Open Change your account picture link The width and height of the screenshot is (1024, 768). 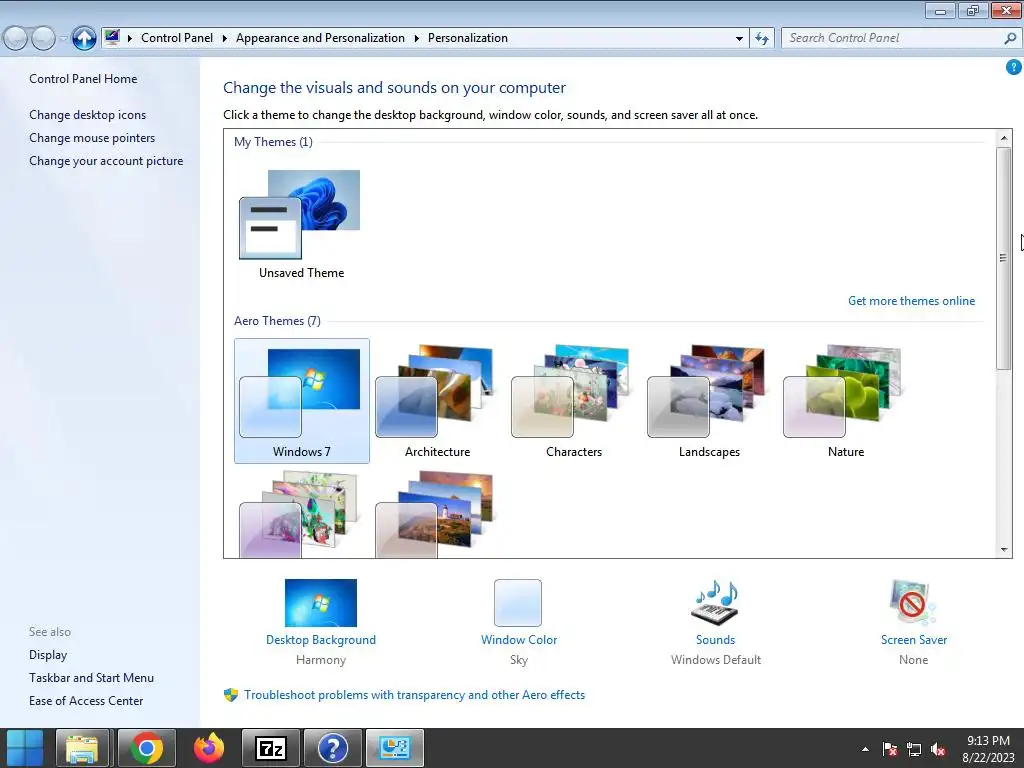(106, 161)
